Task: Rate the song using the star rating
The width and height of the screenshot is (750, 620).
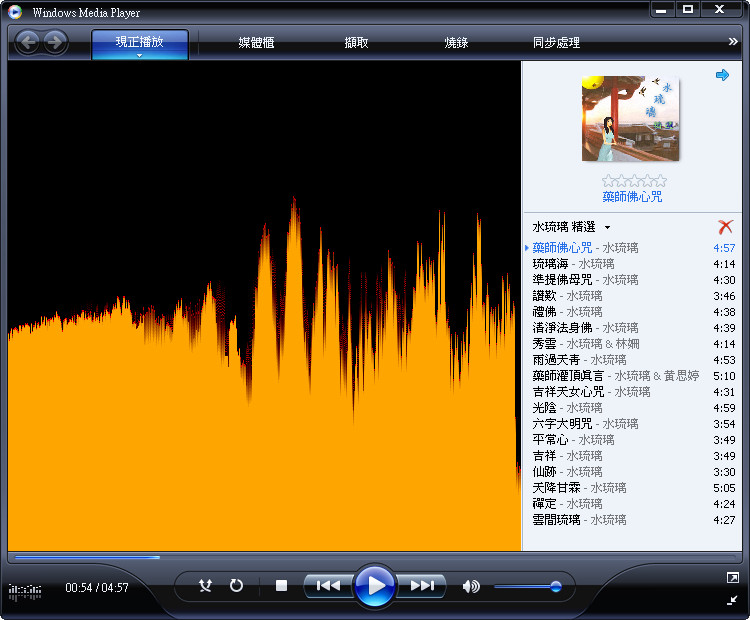Action: [634, 180]
